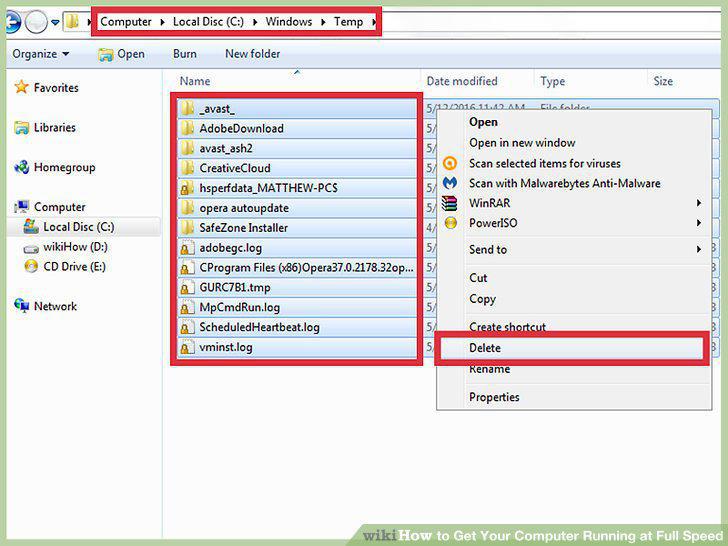The width and height of the screenshot is (728, 546).
Task: Select the CProgram Files (x86)Opera37 file
Action: coord(306,268)
